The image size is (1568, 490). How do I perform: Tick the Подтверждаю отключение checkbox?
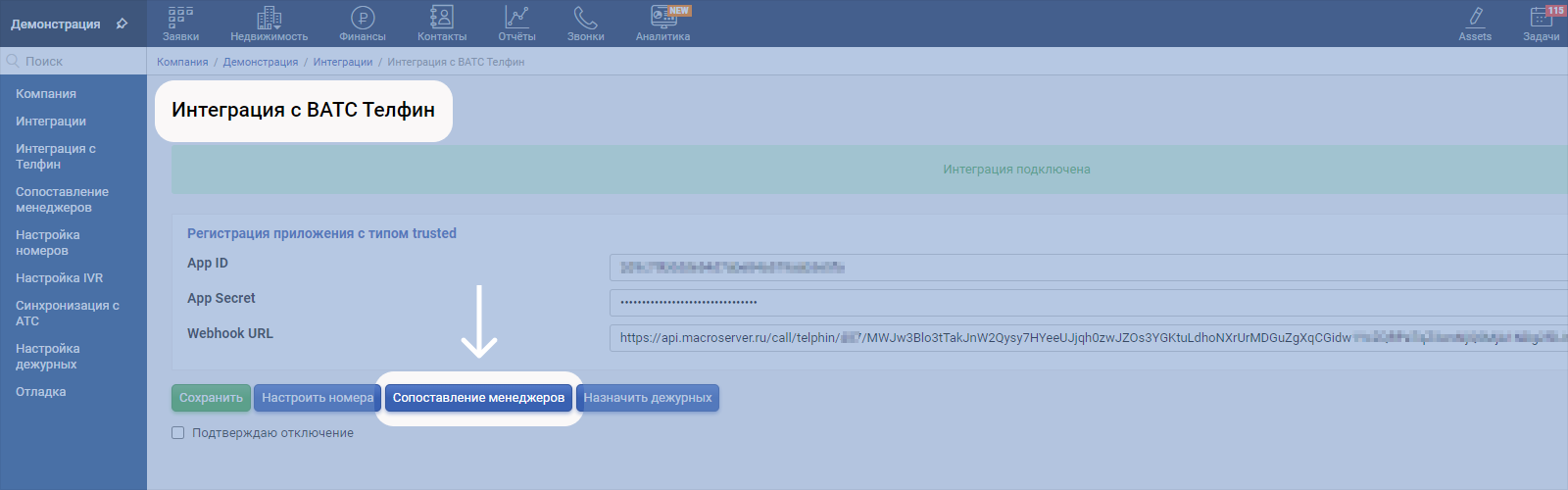point(178,433)
